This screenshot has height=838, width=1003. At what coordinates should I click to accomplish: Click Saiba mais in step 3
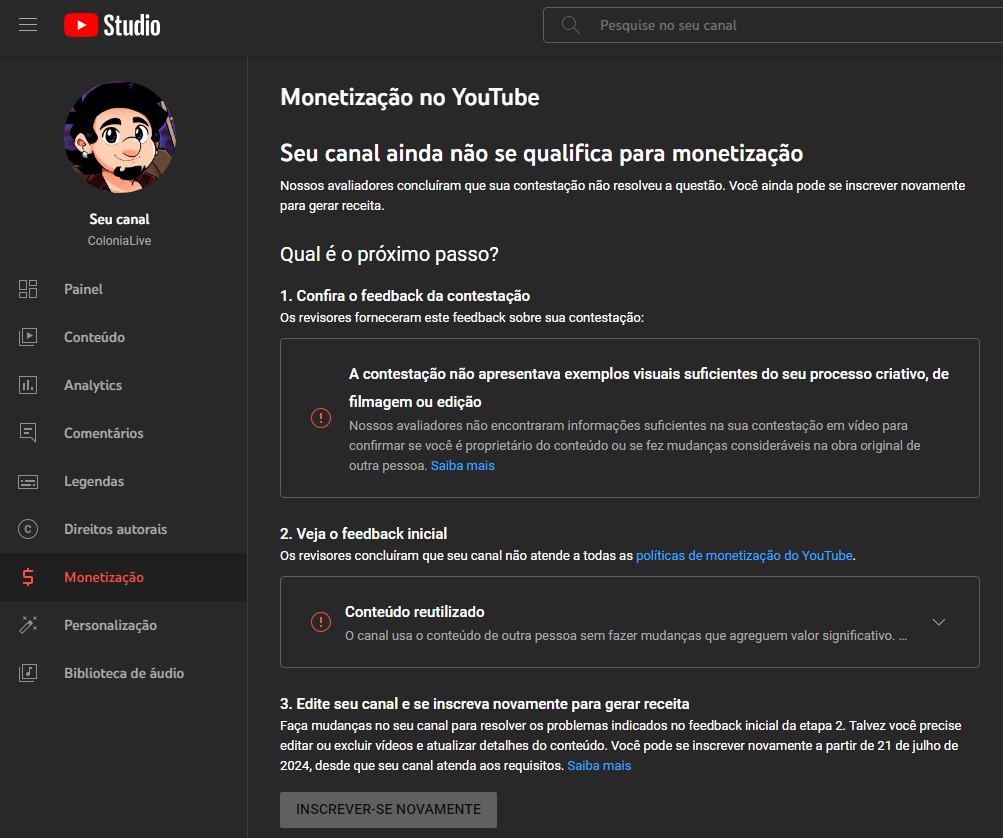click(599, 765)
